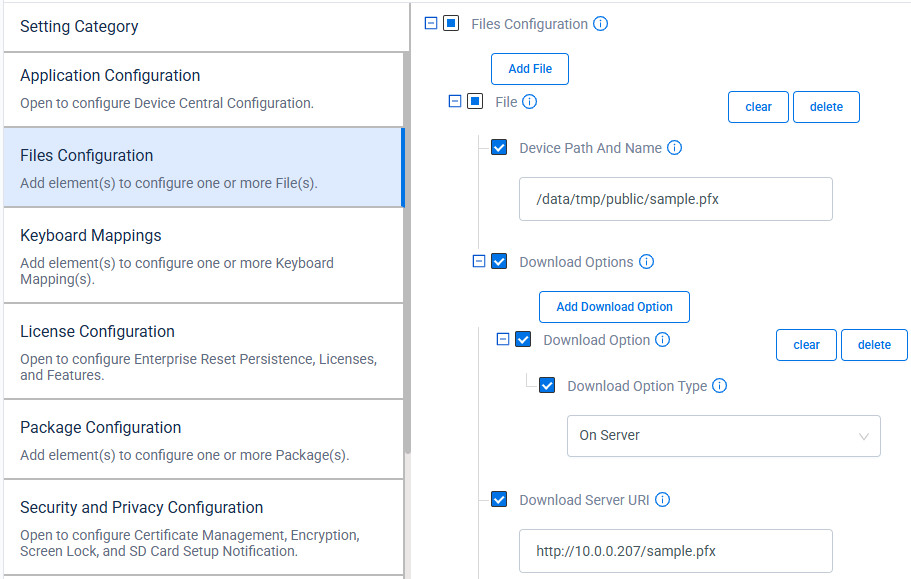Collapse the Files Configuration tree node

431,23
